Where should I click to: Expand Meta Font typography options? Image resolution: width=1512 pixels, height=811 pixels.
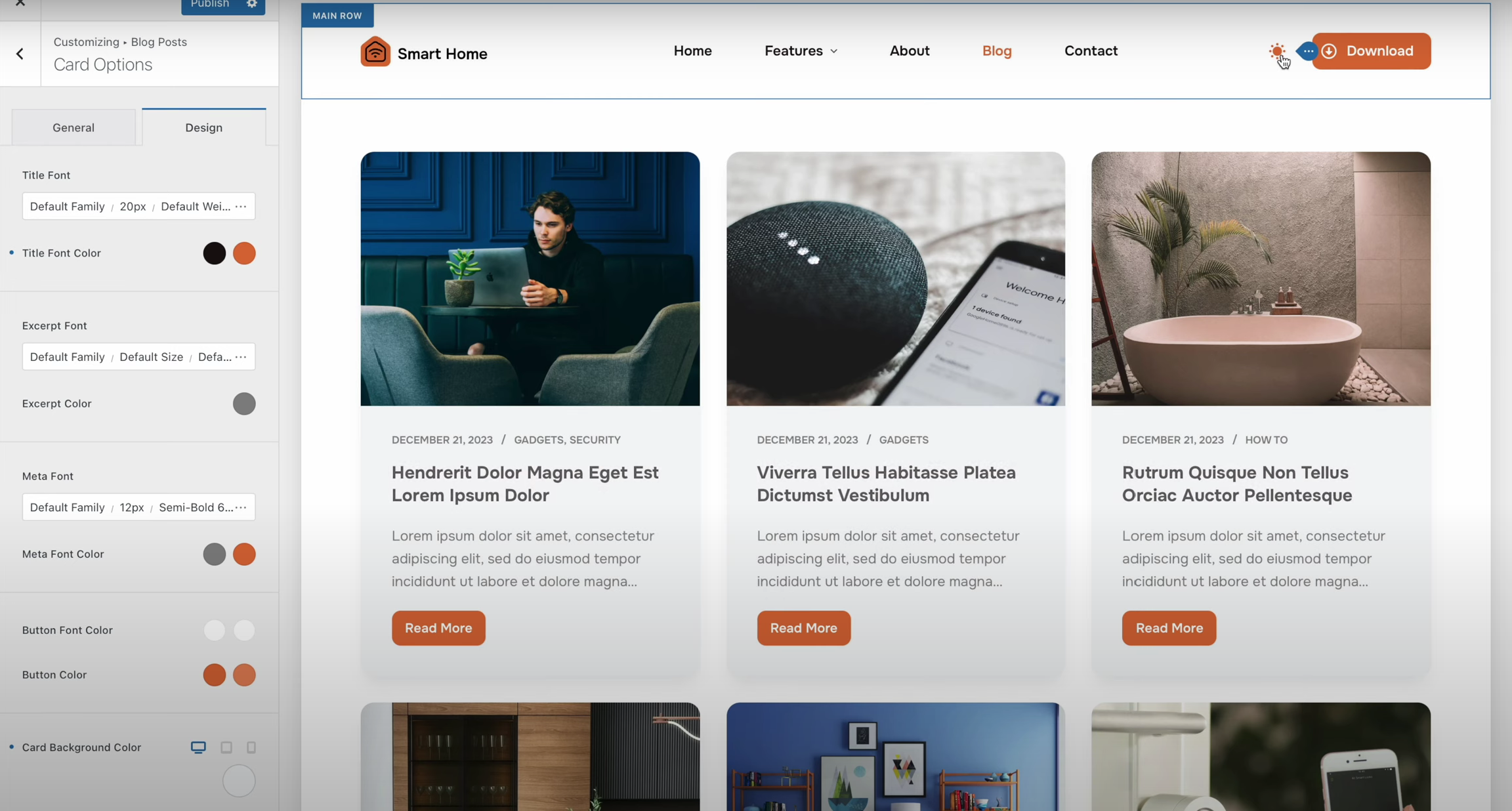click(241, 507)
